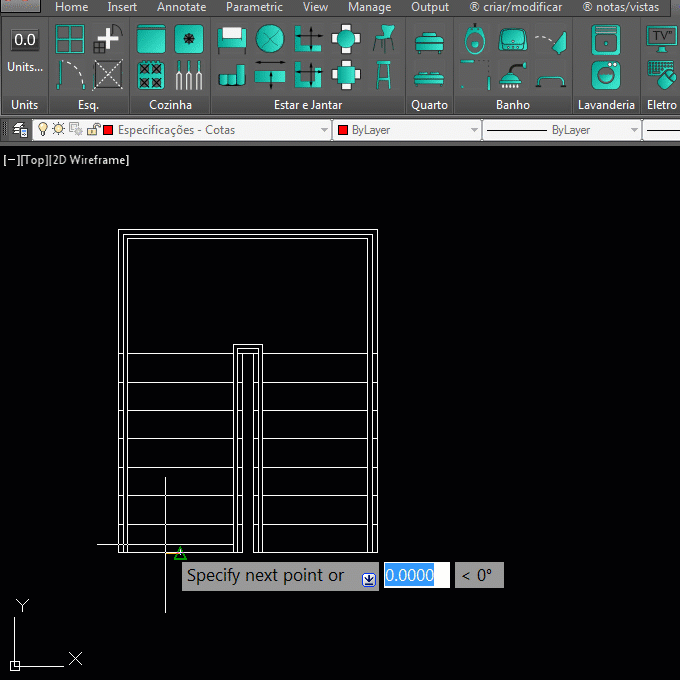Insert the shower head block in Banho
Screen dimensions: 680x680
[512, 76]
